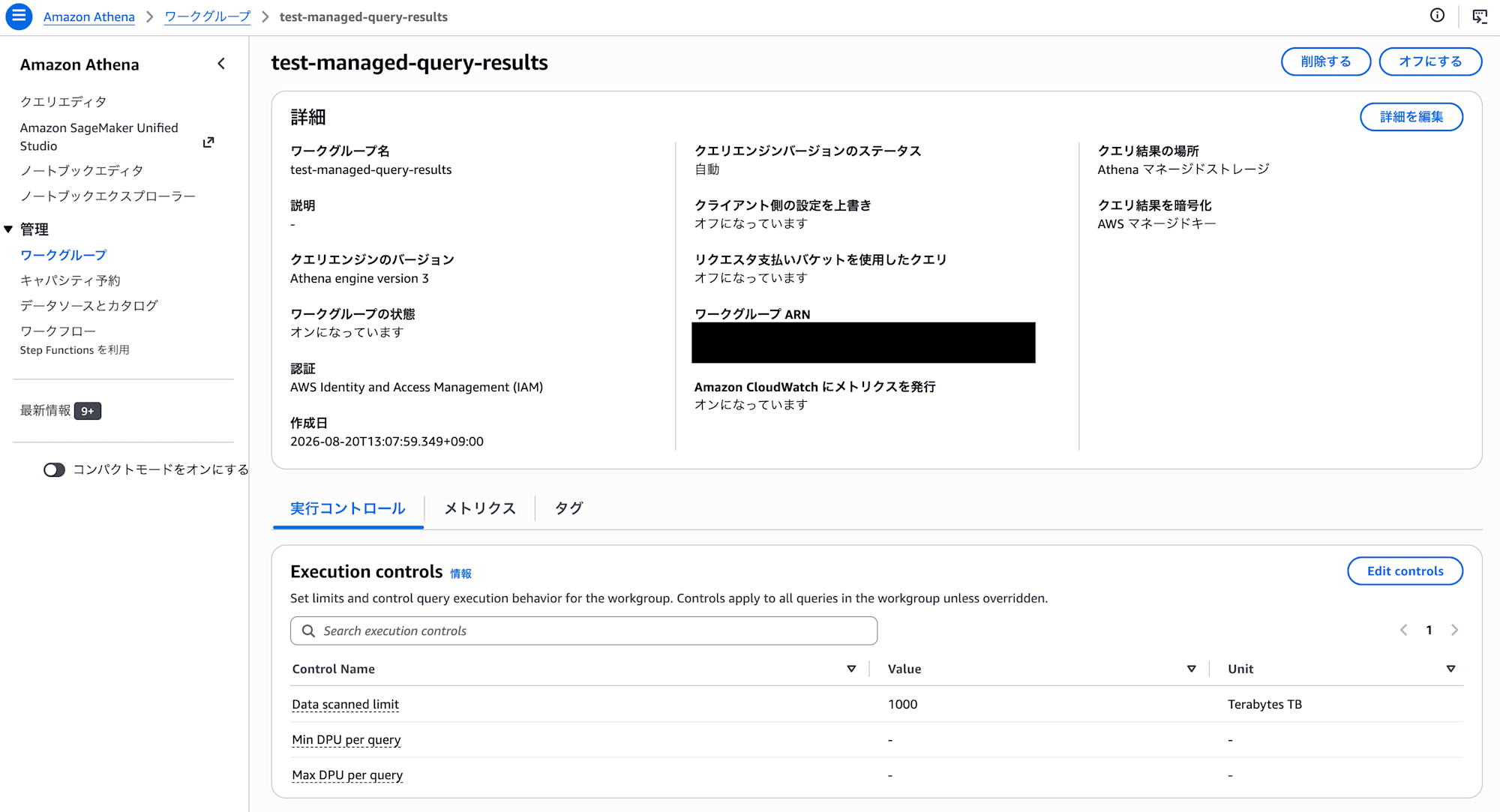Open the Amazon Athena breadcrumb link
Viewport: 1500px width, 812px height.
pos(89,16)
